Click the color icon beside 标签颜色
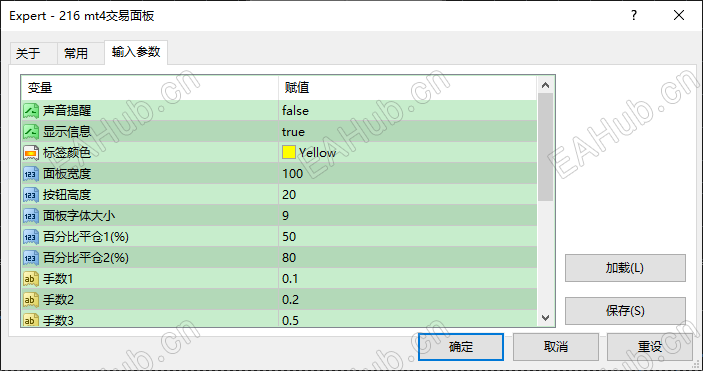 tap(31, 153)
